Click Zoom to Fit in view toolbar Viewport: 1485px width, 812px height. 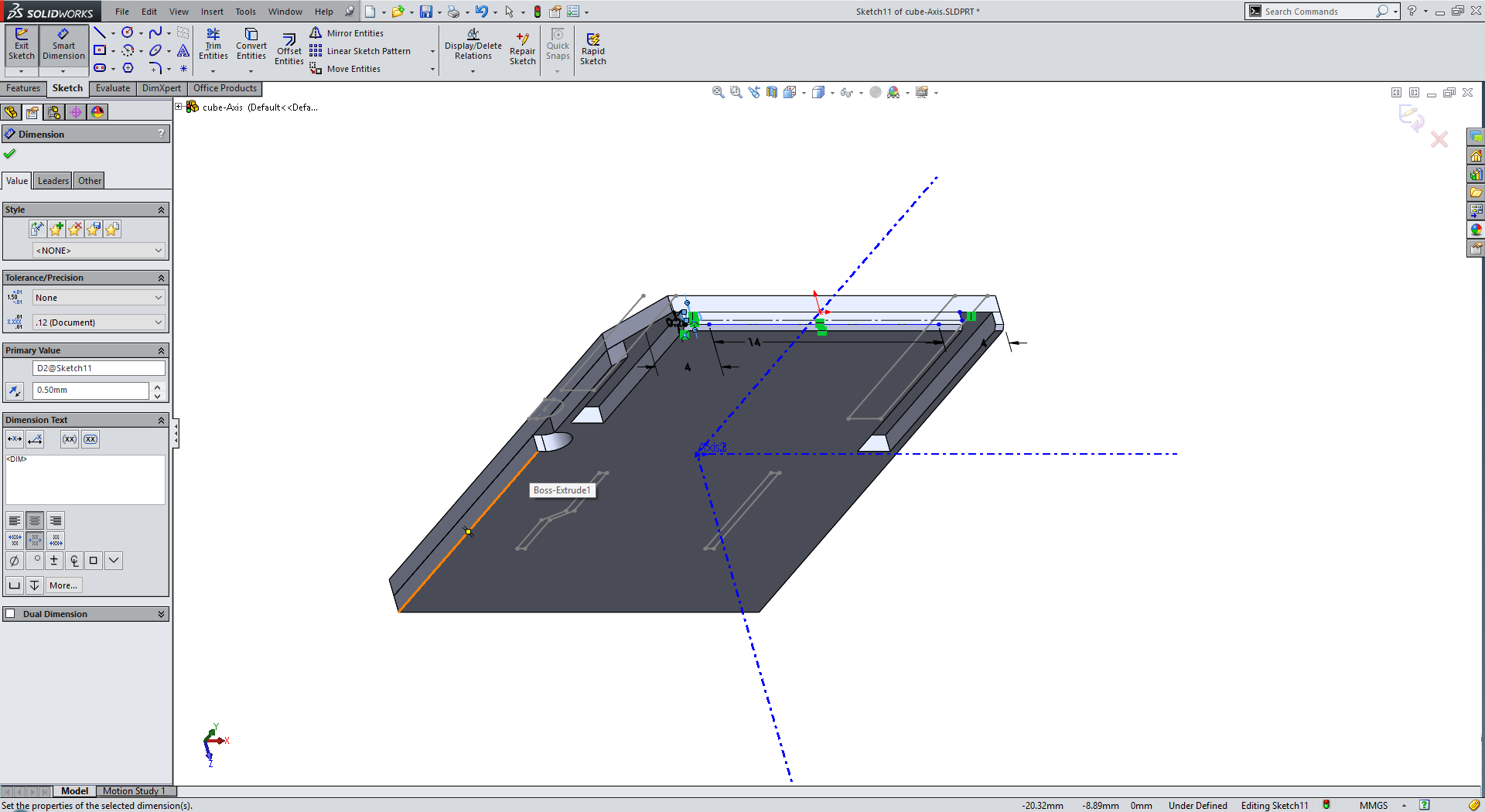(x=718, y=92)
